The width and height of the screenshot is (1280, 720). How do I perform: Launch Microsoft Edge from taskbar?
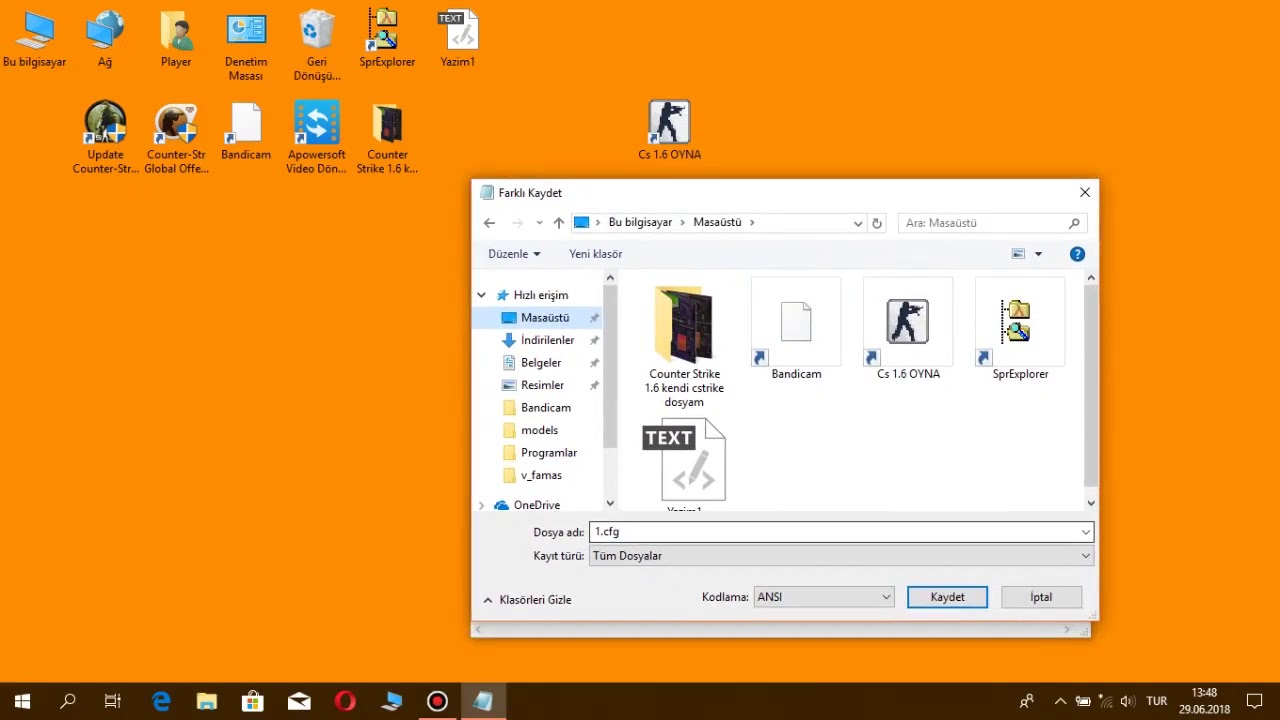(x=161, y=702)
